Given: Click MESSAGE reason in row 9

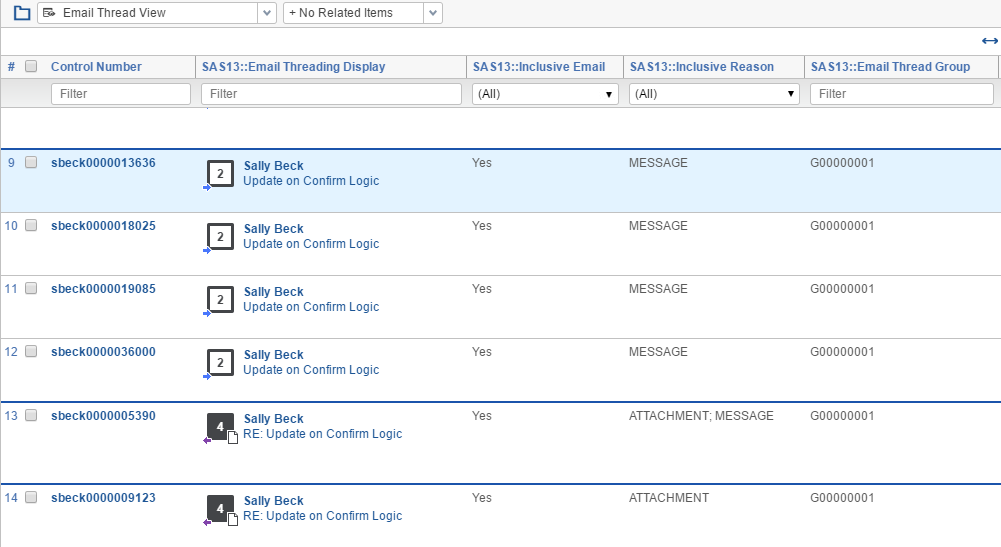Looking at the screenshot, I should pyautogui.click(x=658, y=163).
